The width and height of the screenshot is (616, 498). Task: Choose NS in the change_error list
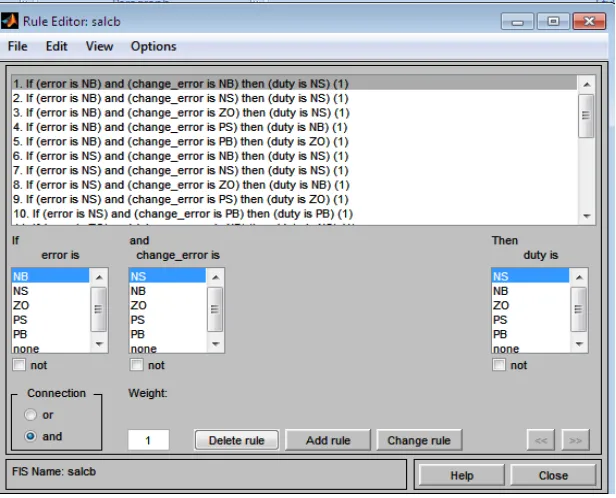(167, 276)
